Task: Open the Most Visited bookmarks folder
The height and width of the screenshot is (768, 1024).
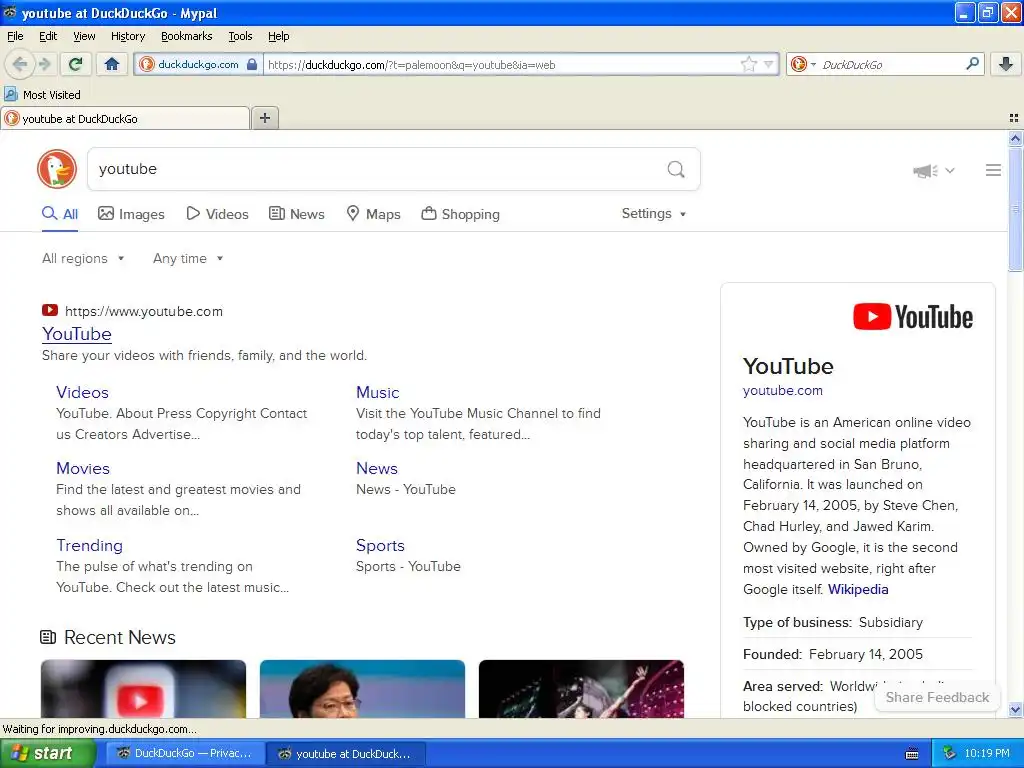Action: (x=42, y=95)
